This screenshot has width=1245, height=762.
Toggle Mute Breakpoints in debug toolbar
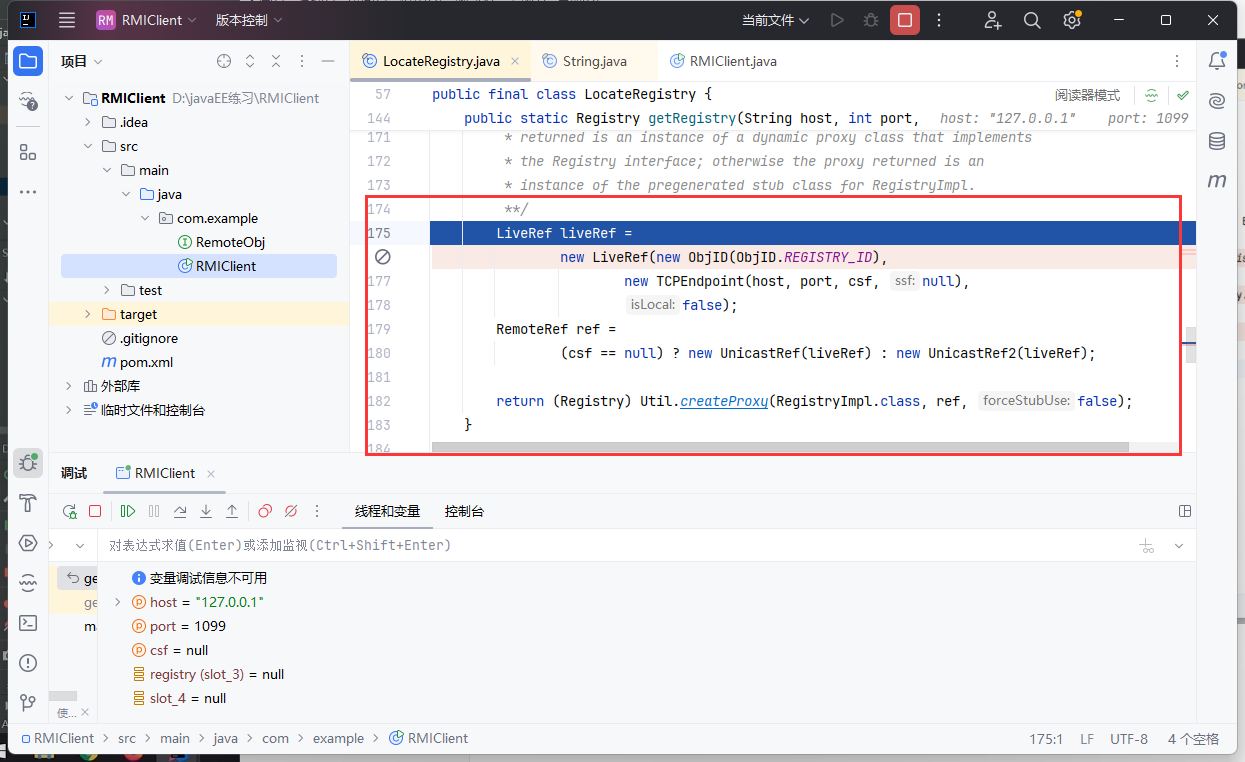coord(291,511)
